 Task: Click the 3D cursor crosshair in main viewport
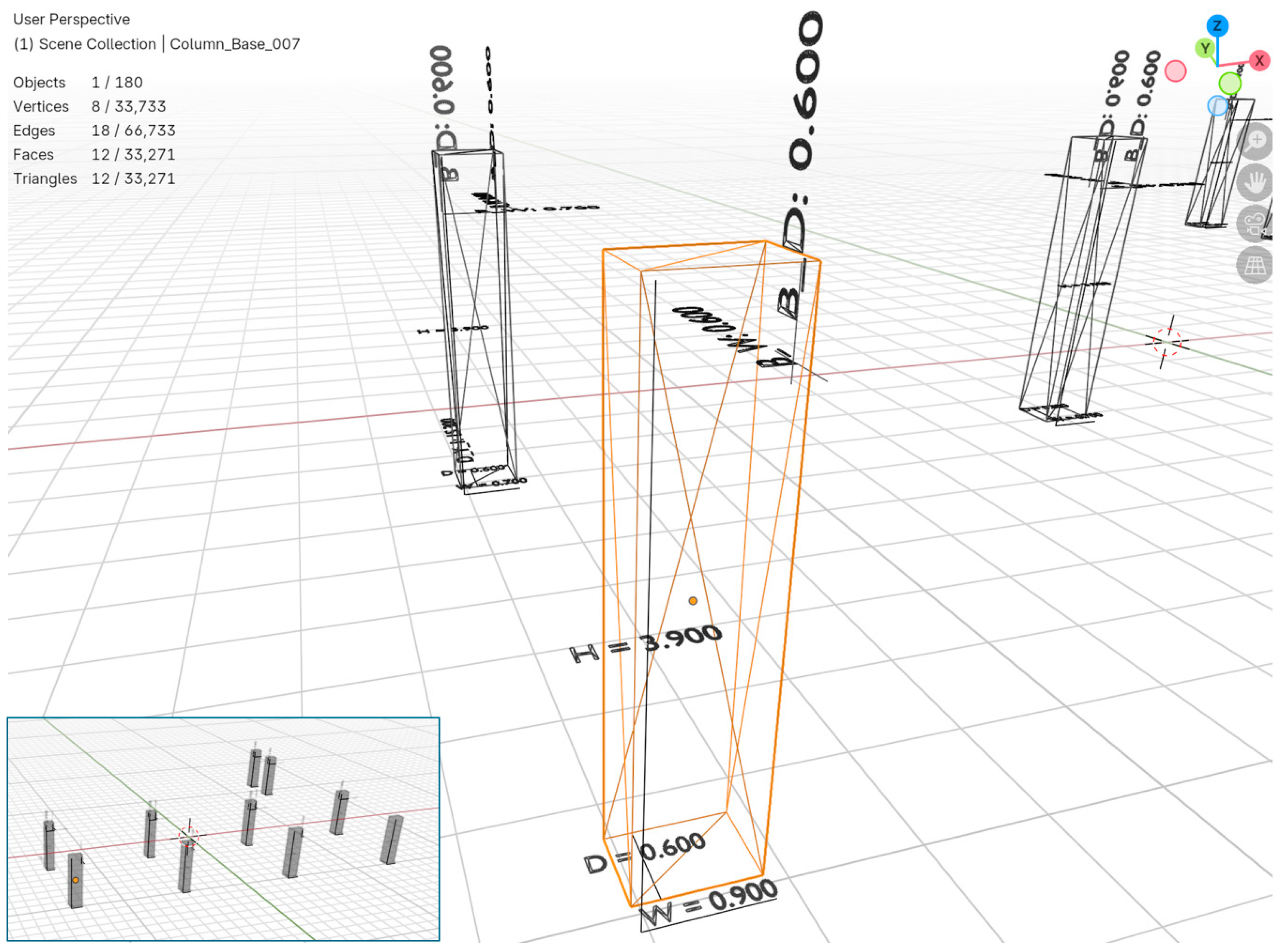1167,342
